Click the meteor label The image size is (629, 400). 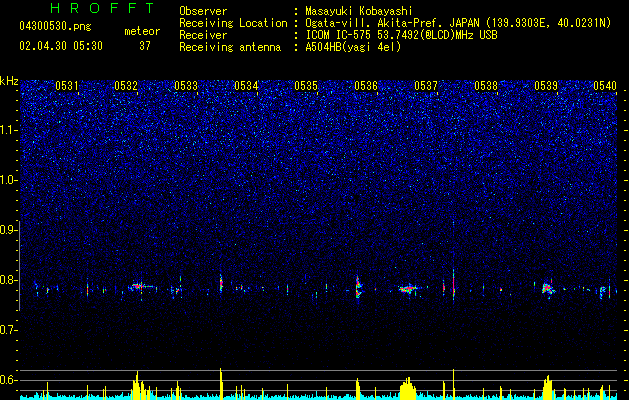(x=142, y=31)
